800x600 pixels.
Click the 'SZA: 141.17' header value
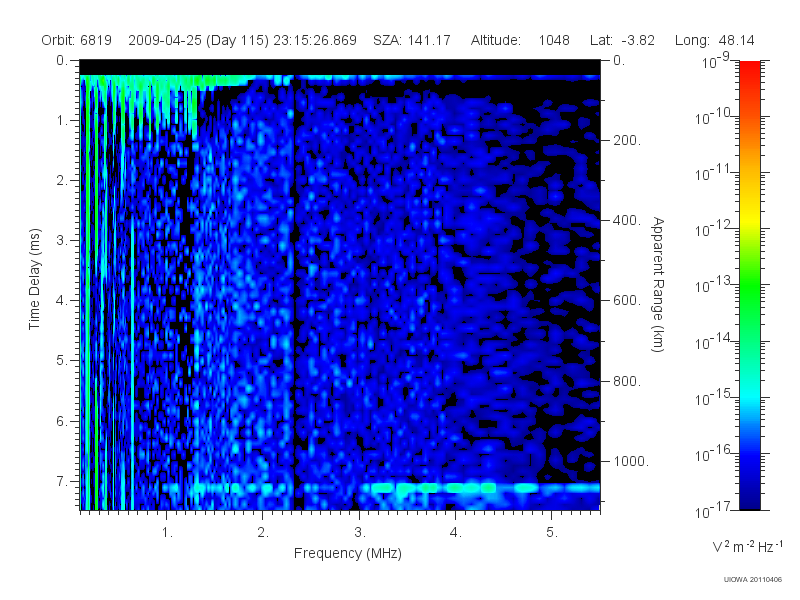coord(412,40)
